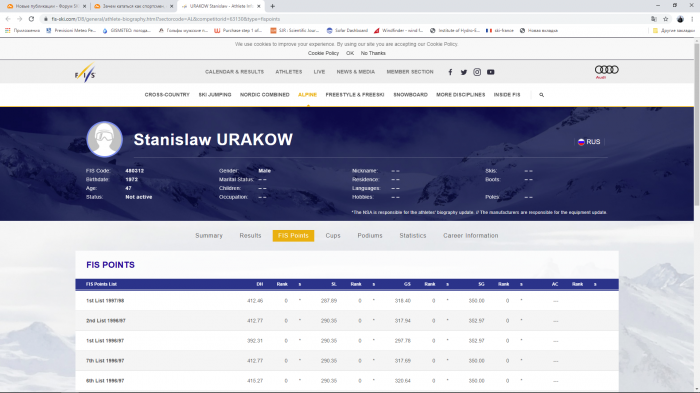Click the FIS logo

(x=85, y=72)
